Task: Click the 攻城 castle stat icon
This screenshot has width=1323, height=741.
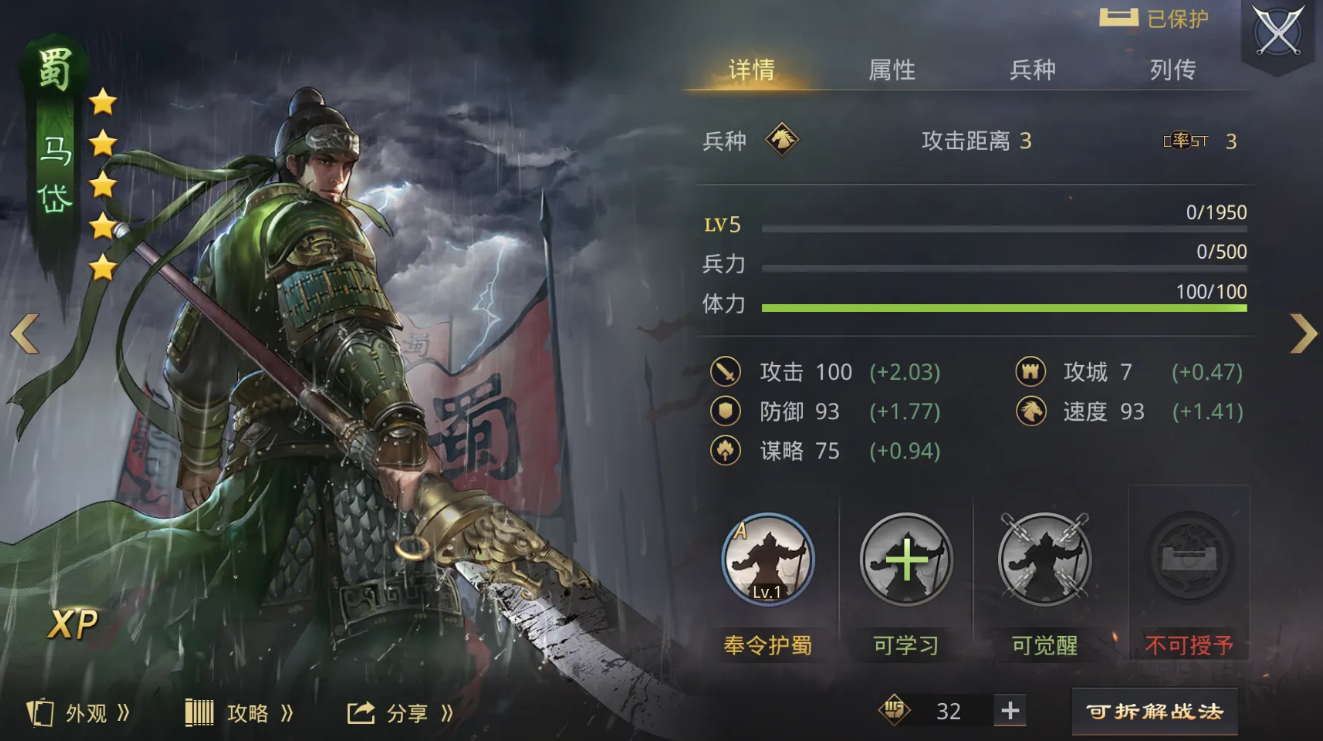Action: click(x=1031, y=372)
